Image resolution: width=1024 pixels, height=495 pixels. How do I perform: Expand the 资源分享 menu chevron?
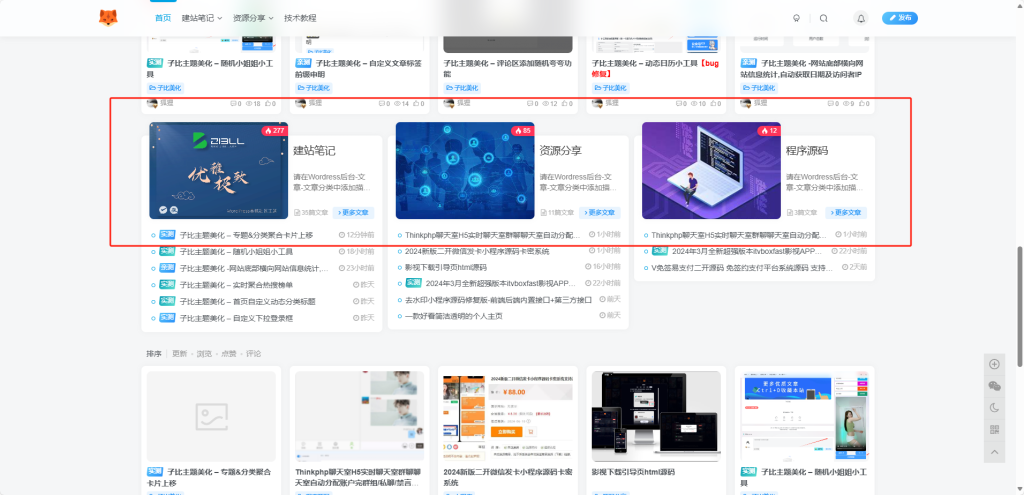click(270, 18)
